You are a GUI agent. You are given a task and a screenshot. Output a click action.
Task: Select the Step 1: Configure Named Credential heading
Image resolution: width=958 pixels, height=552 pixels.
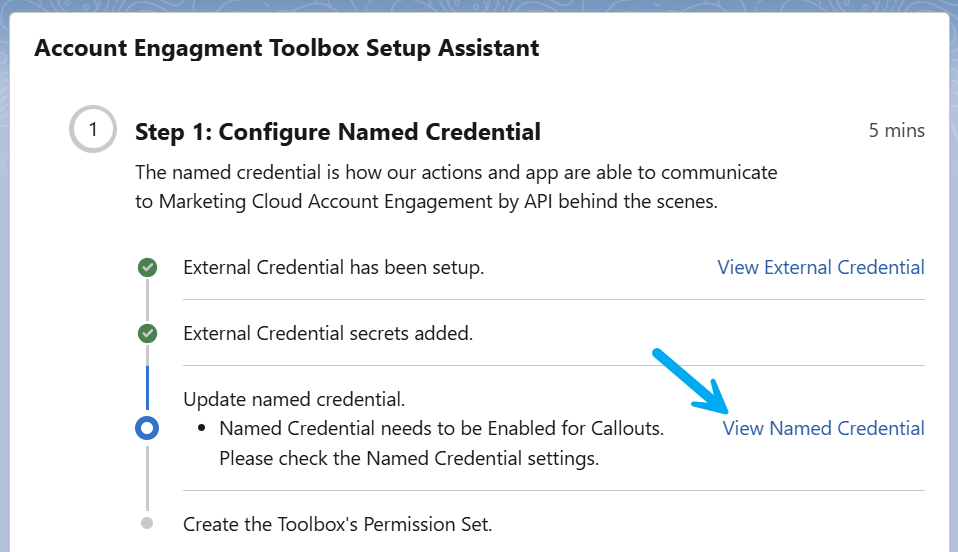338,131
